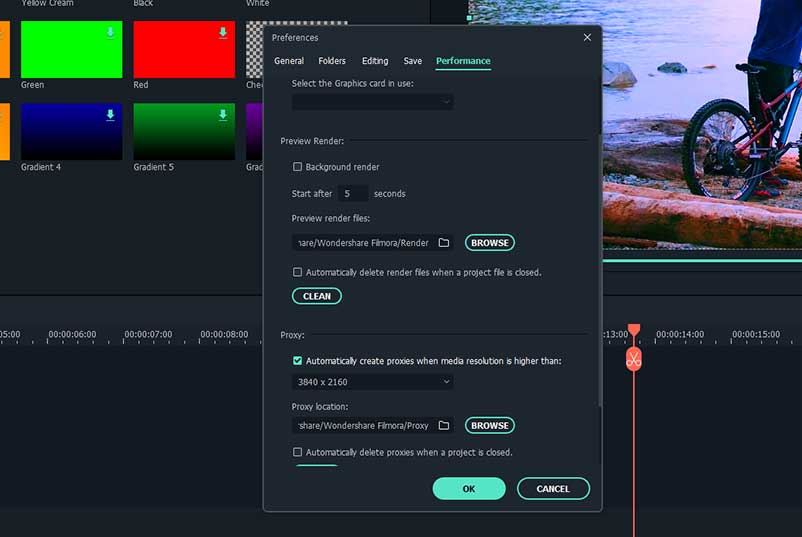This screenshot has height=537, width=802.
Task: Switch to the General tab
Action: [289, 61]
